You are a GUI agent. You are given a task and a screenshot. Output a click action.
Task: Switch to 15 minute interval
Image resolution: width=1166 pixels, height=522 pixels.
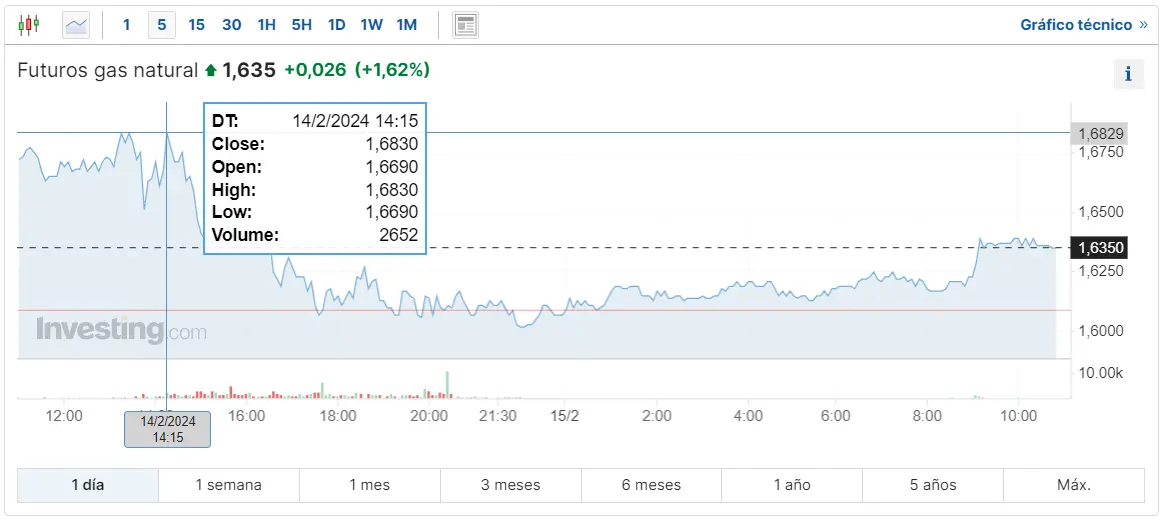coord(196,25)
